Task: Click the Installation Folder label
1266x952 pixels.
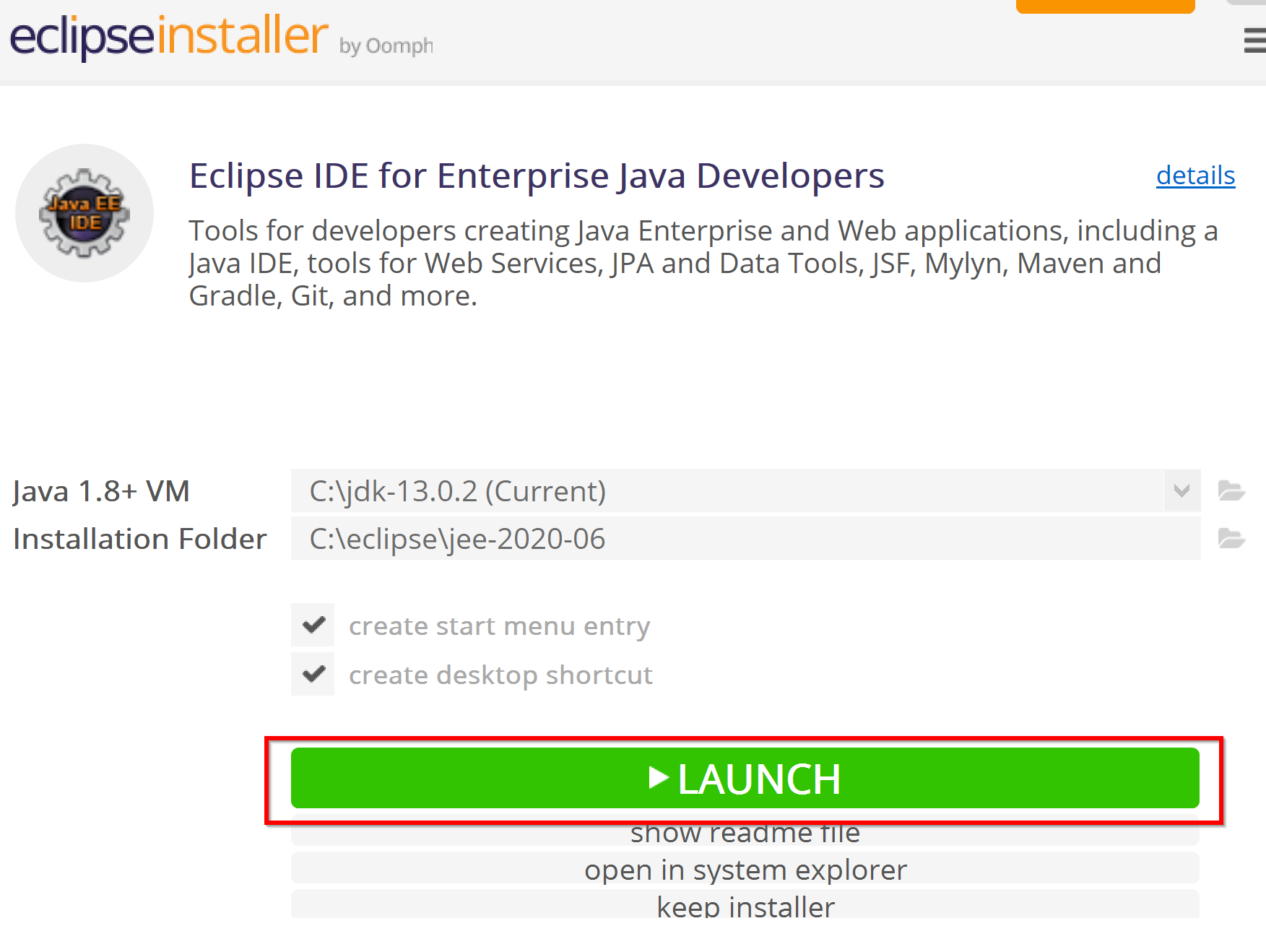Action: click(x=139, y=539)
